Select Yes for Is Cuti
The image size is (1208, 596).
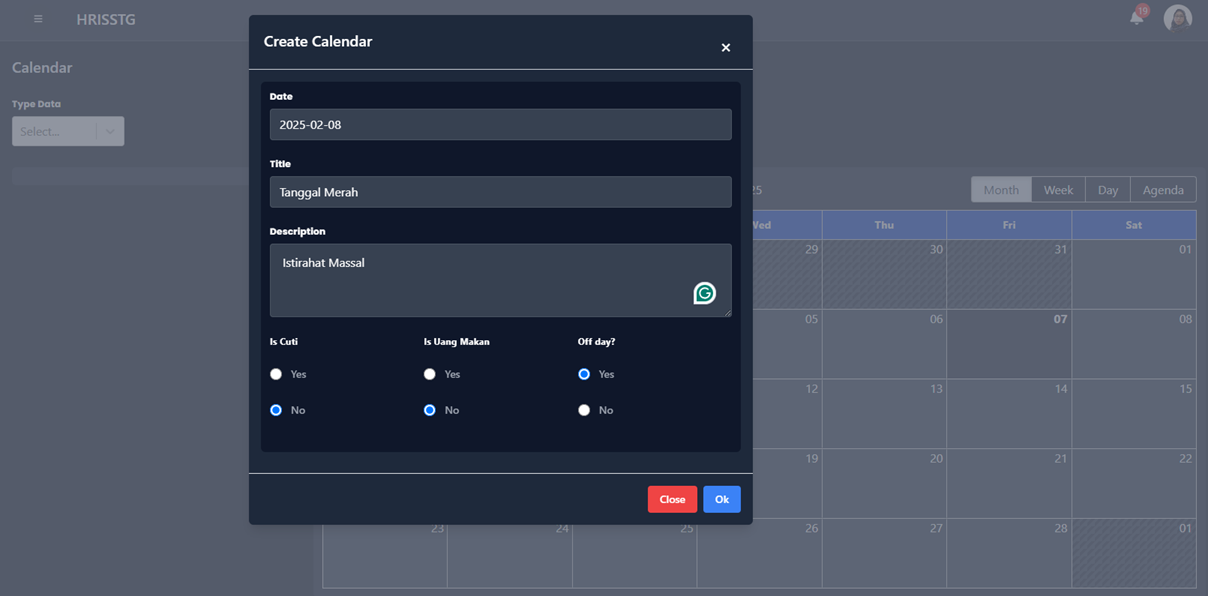click(276, 374)
